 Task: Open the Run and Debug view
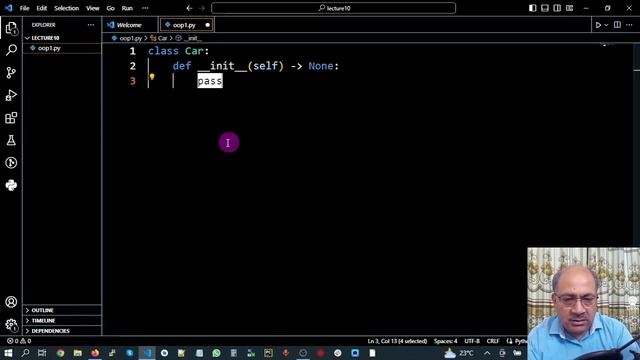pyautogui.click(x=11, y=95)
